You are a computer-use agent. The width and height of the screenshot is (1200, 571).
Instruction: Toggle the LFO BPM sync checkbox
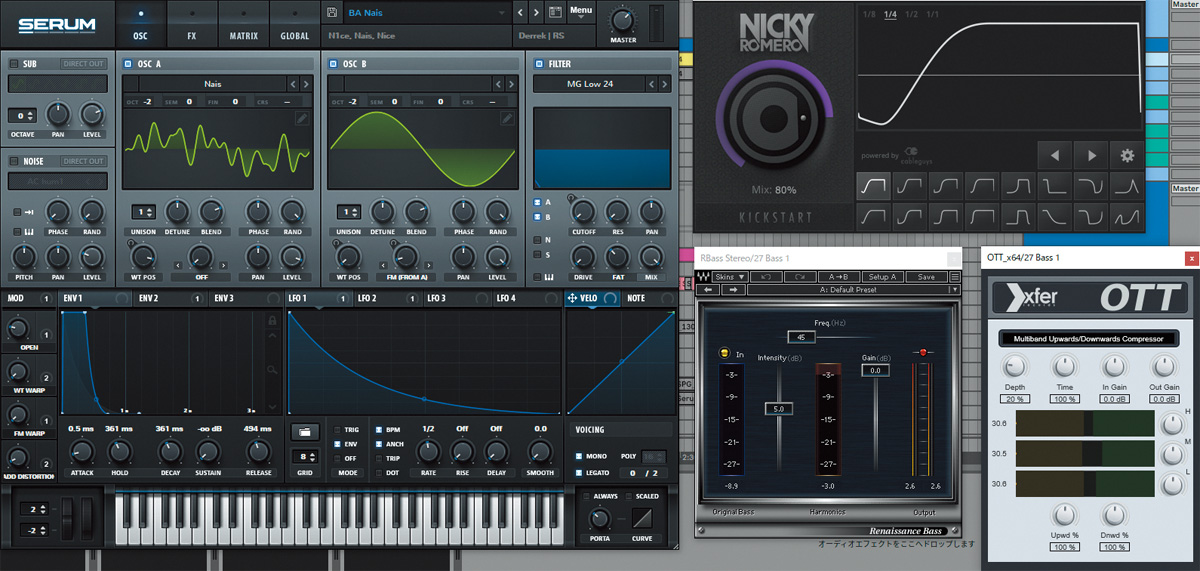(x=378, y=430)
